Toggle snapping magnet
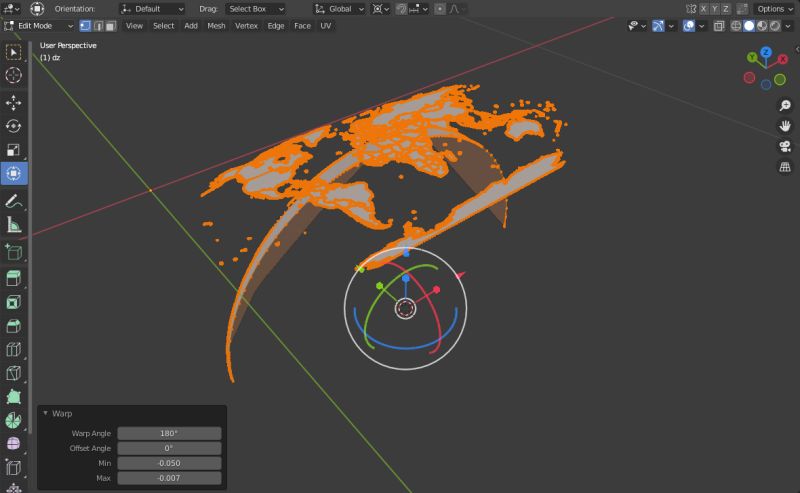The width and height of the screenshot is (800, 493). 401,9
